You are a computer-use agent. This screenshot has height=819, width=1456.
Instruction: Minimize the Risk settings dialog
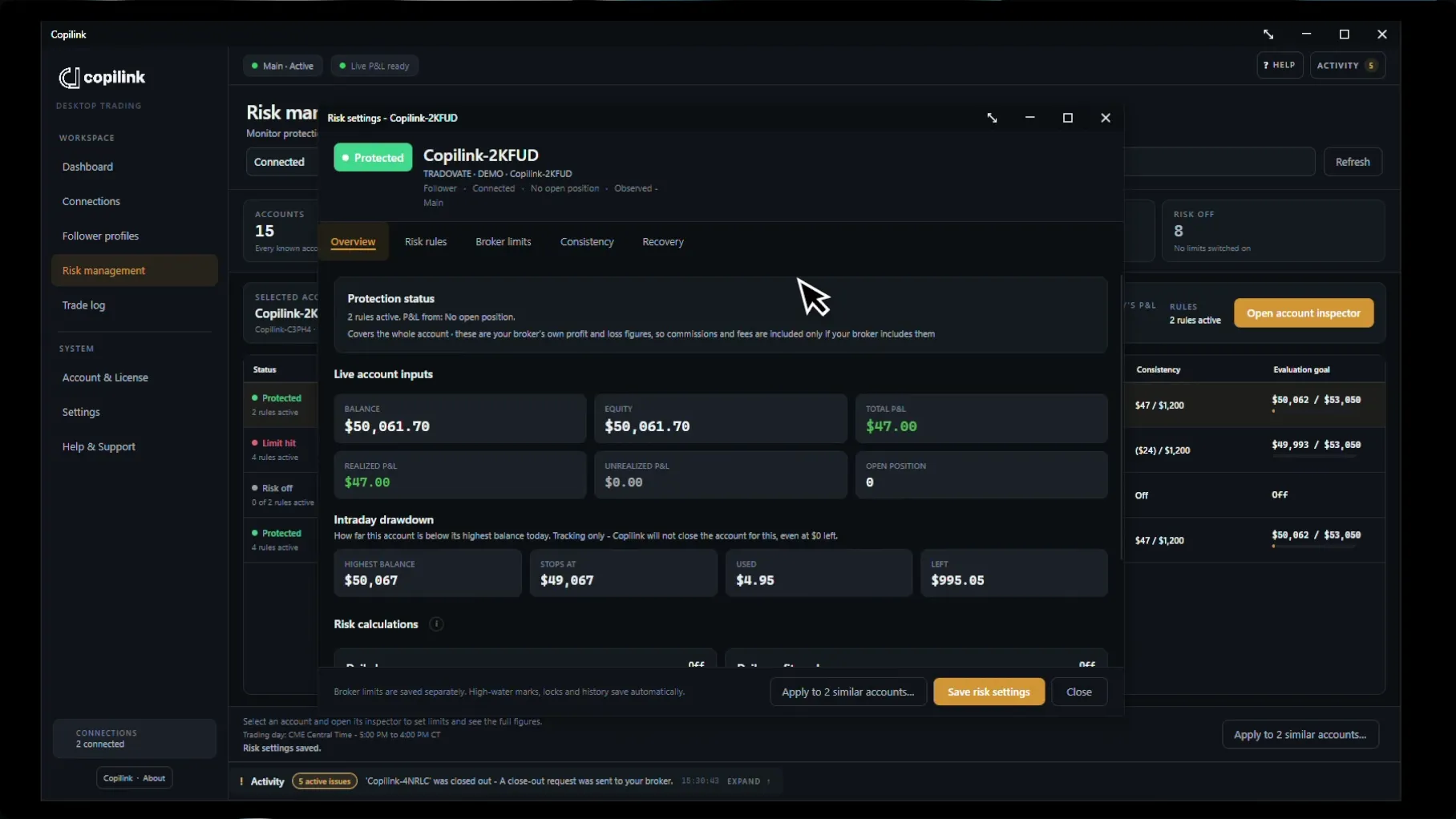click(1030, 118)
